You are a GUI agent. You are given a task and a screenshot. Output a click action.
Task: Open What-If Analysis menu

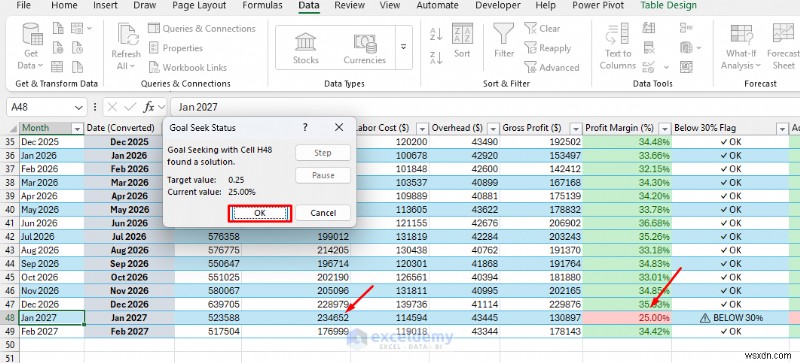point(741,47)
